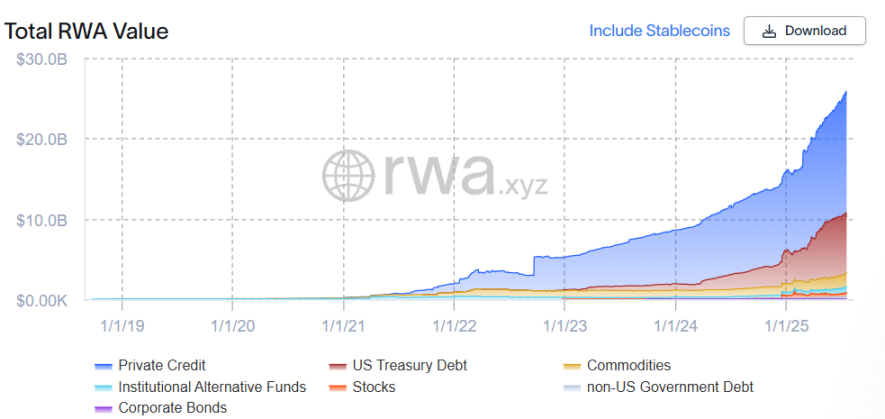This screenshot has width=885, height=419.
Task: Toggle the non-US Government Debt legend entry
Action: point(670,386)
